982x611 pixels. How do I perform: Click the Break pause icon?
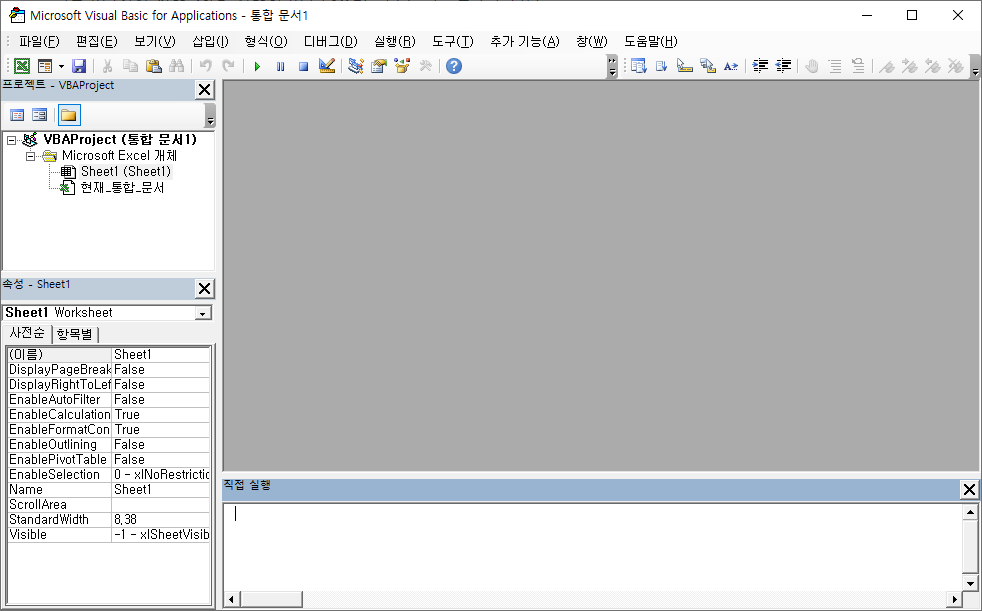click(x=281, y=66)
